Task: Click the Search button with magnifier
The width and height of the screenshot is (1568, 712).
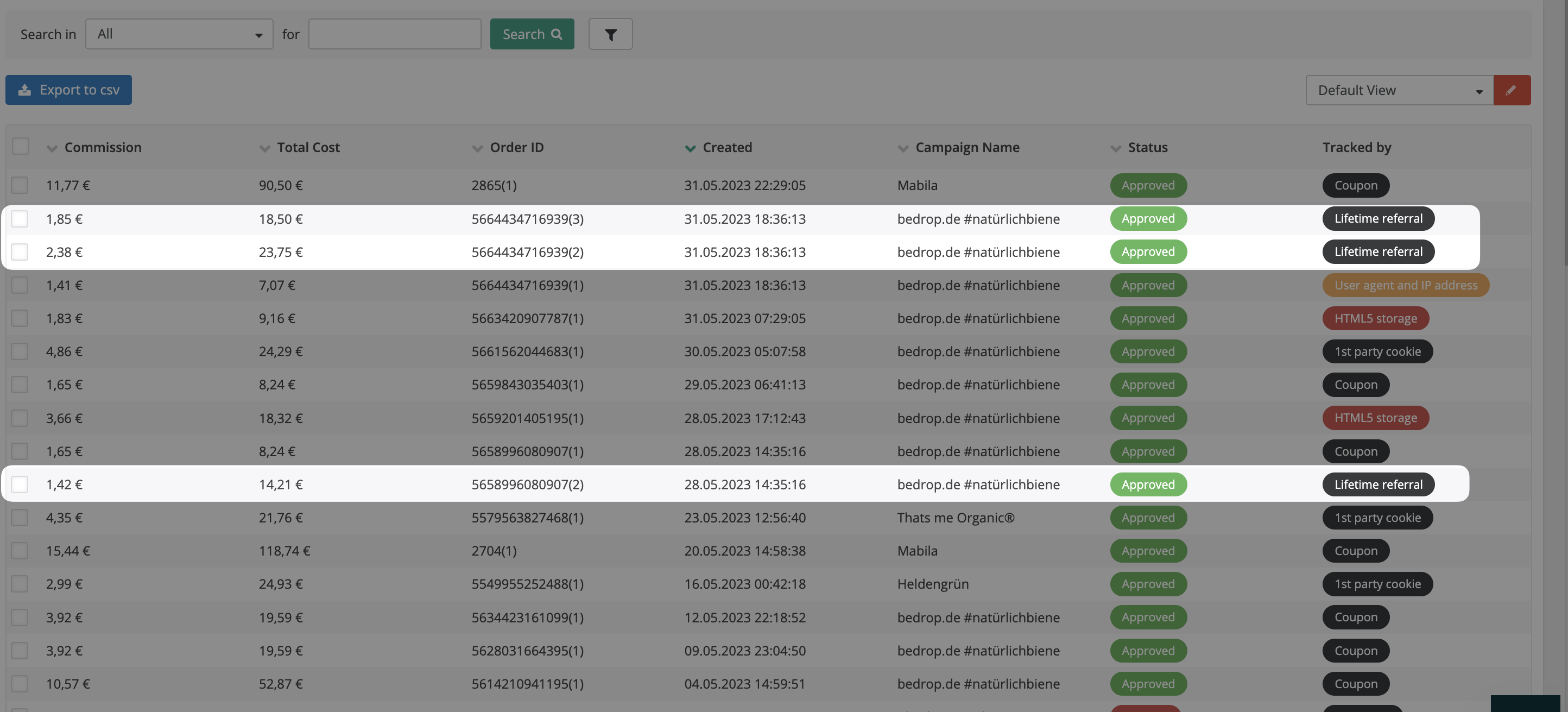Action: [x=532, y=34]
